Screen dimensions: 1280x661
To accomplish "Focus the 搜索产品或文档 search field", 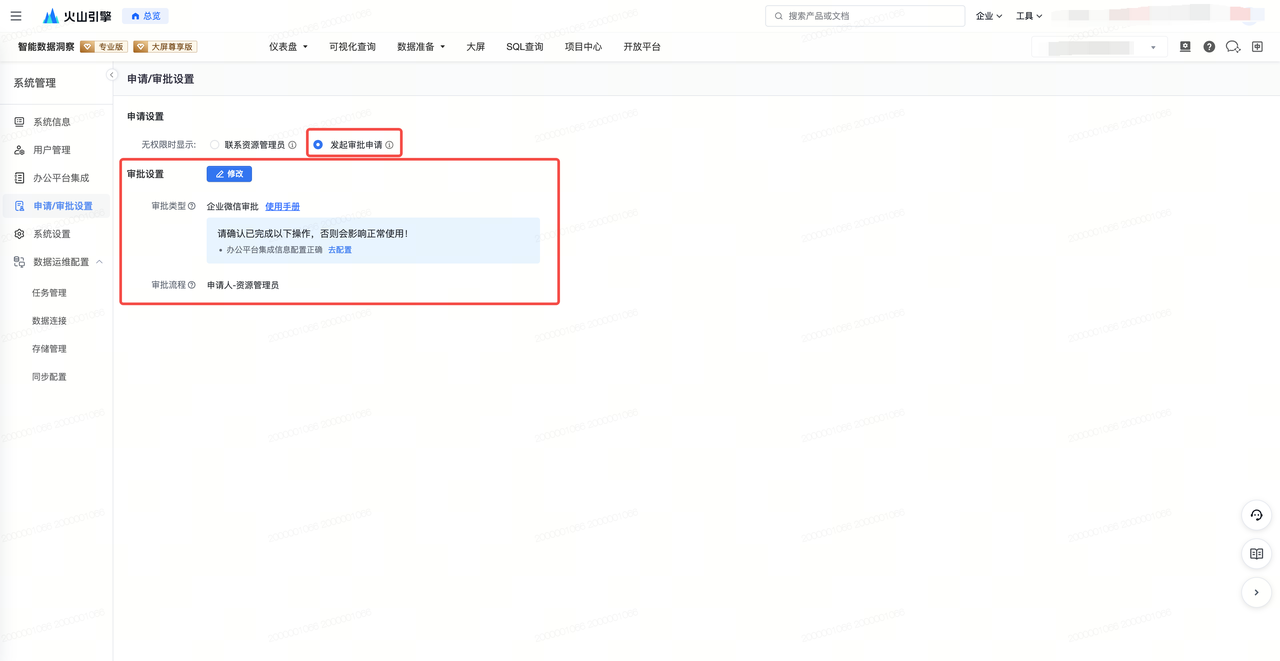I will (865, 16).
